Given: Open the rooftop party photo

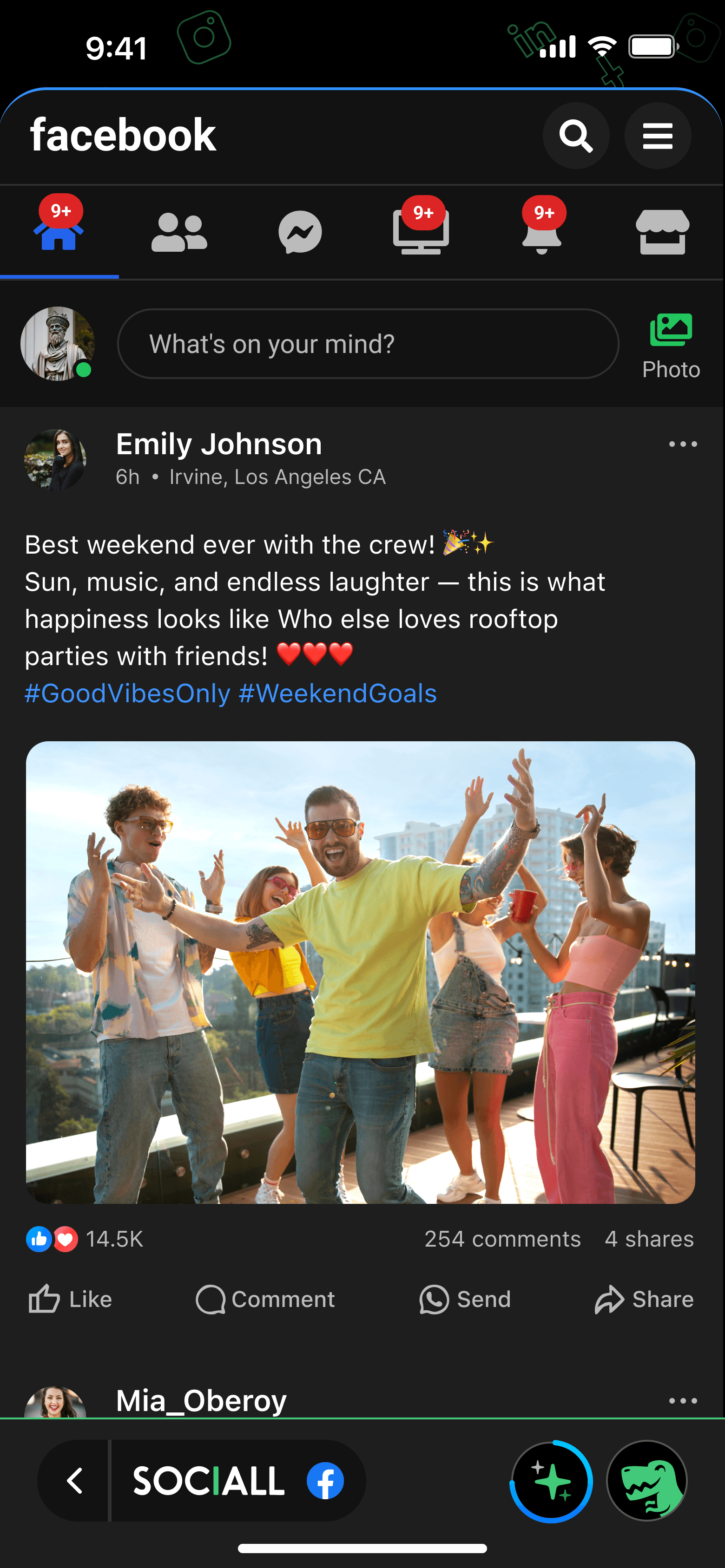Looking at the screenshot, I should (360, 972).
